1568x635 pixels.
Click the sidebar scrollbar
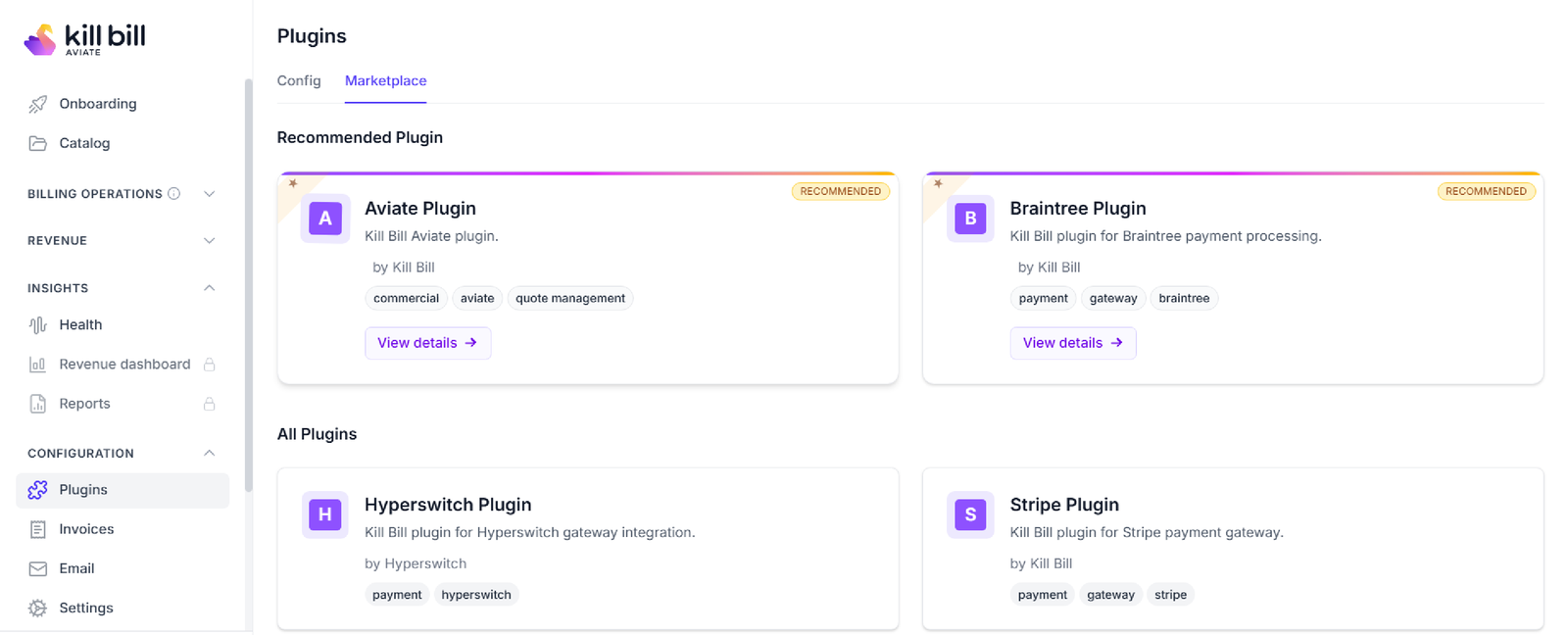249,284
